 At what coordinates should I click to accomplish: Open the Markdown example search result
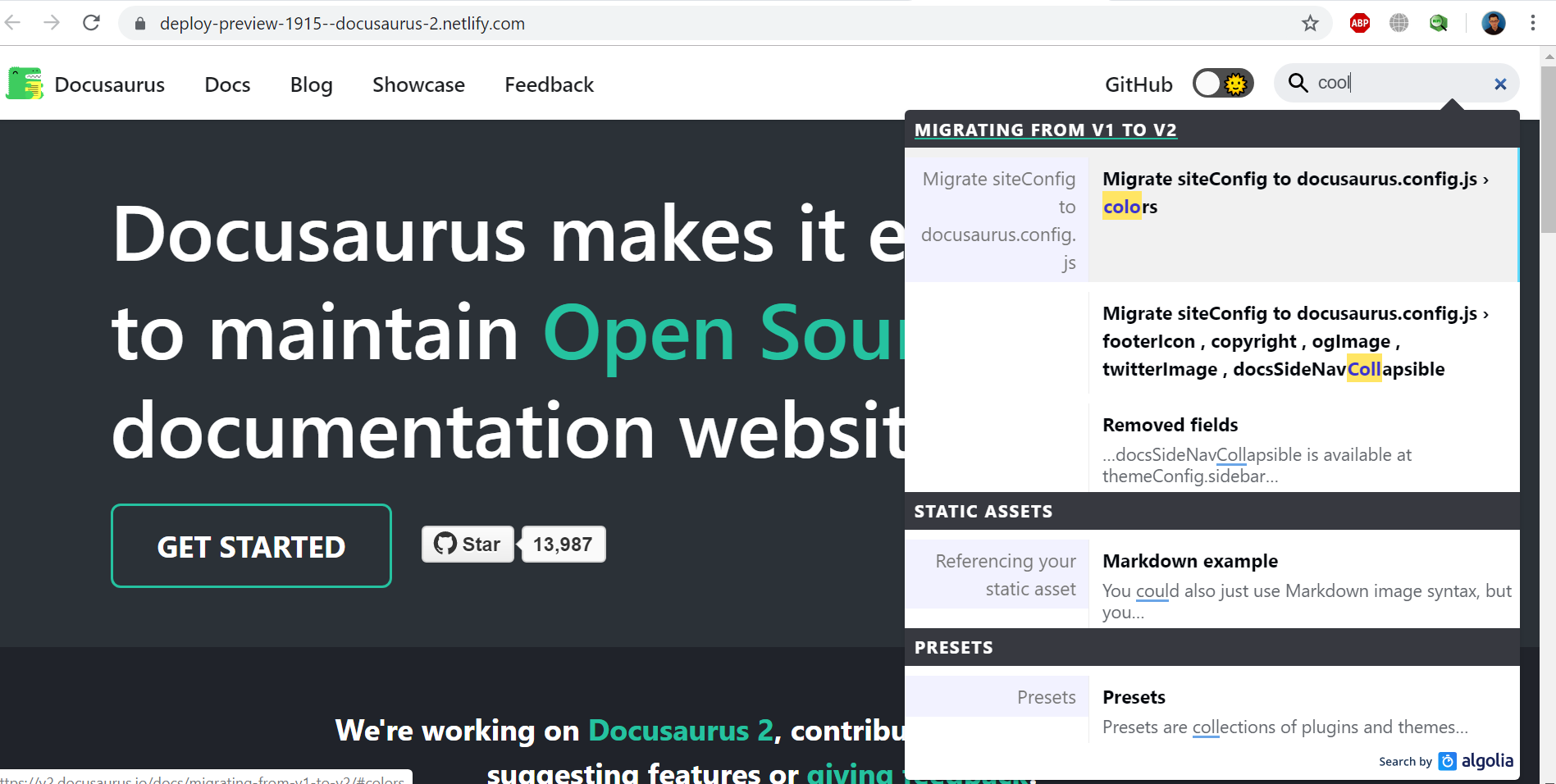tap(1304, 586)
